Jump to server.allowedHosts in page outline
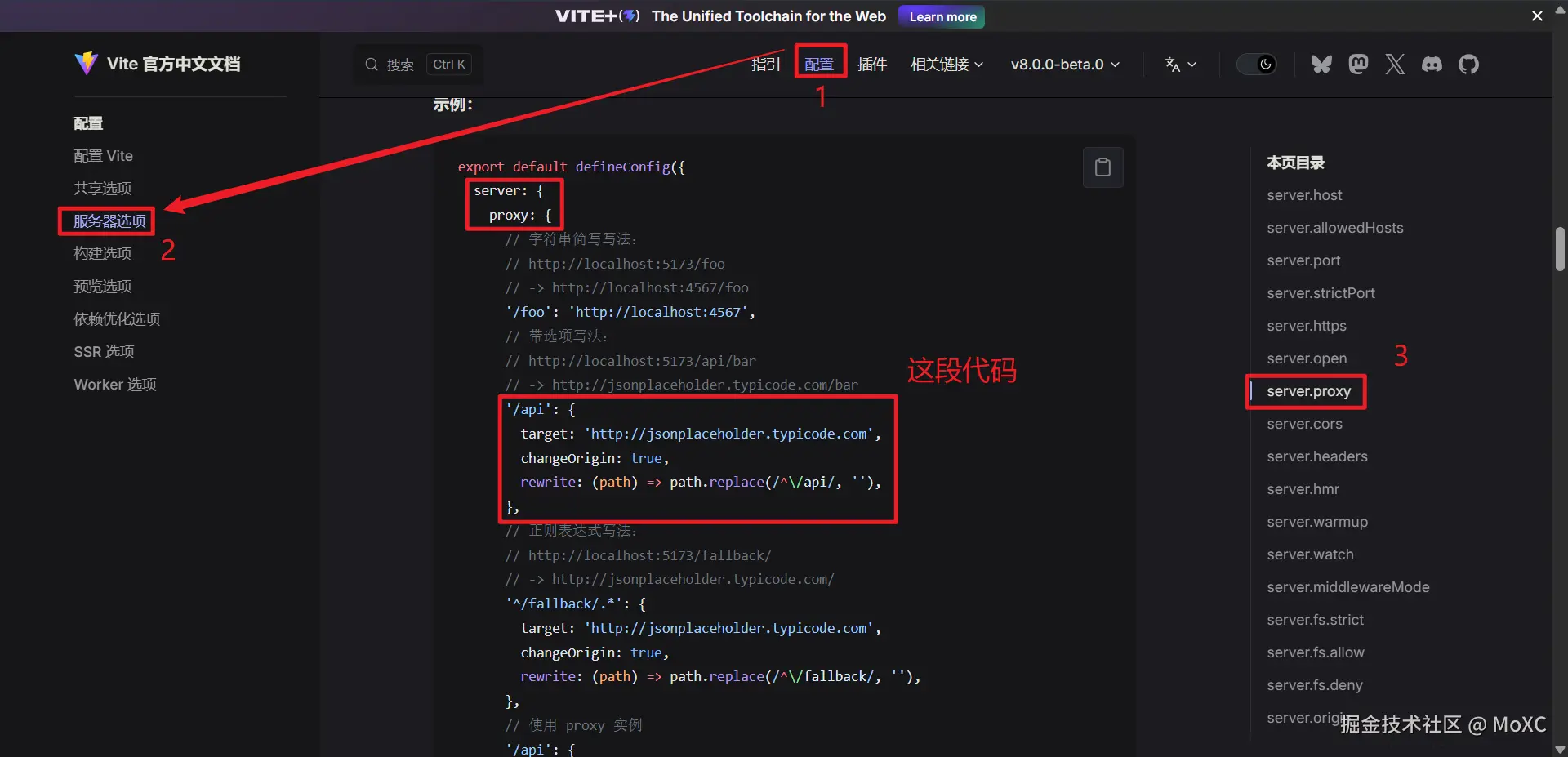The width and height of the screenshot is (1568, 757). (1335, 228)
